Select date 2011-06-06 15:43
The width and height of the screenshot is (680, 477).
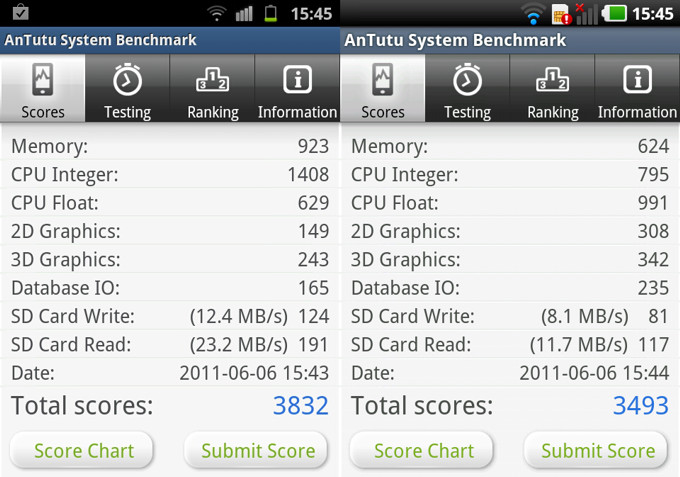click(x=254, y=373)
